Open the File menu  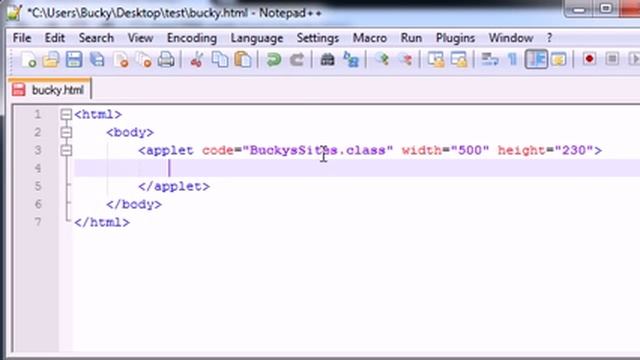22,38
